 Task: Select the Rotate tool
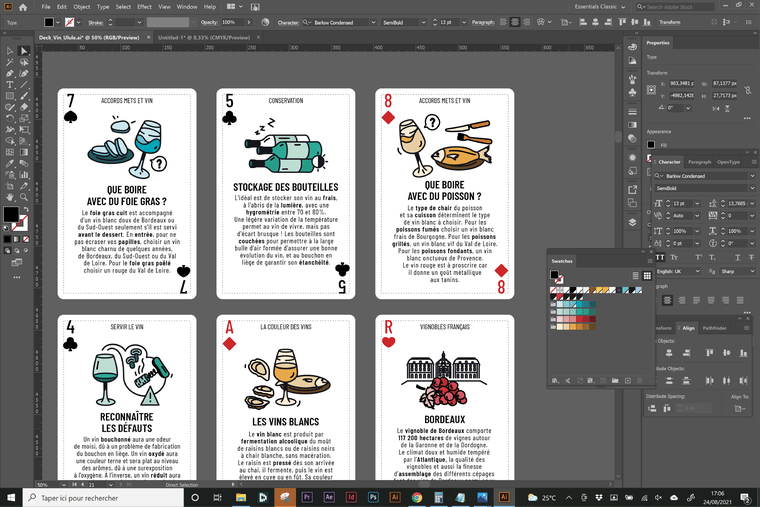(x=10, y=118)
